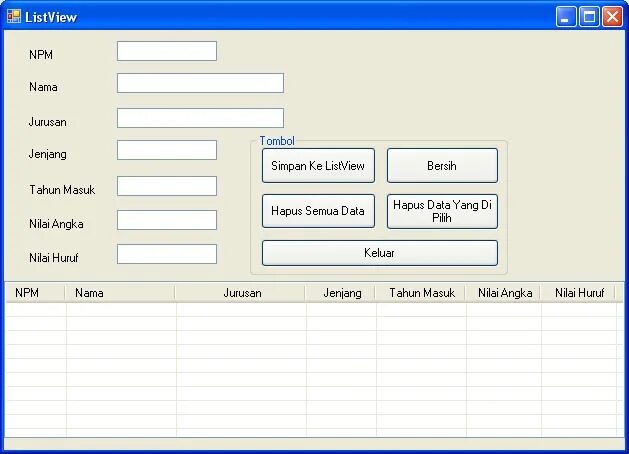Click the Jenjang label on the form

[x=48, y=154]
